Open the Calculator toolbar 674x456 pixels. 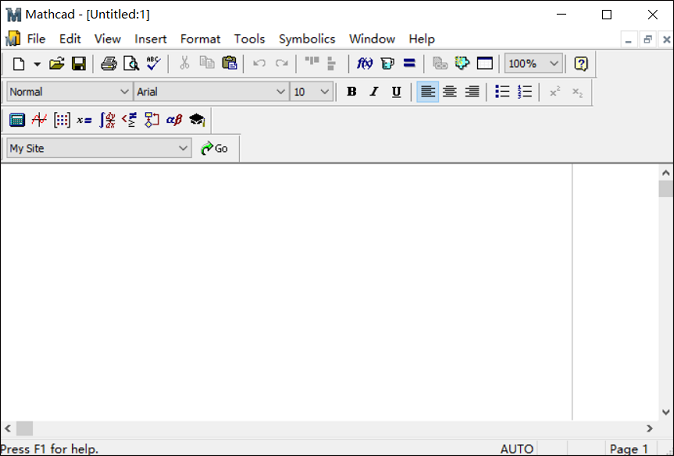(17, 120)
